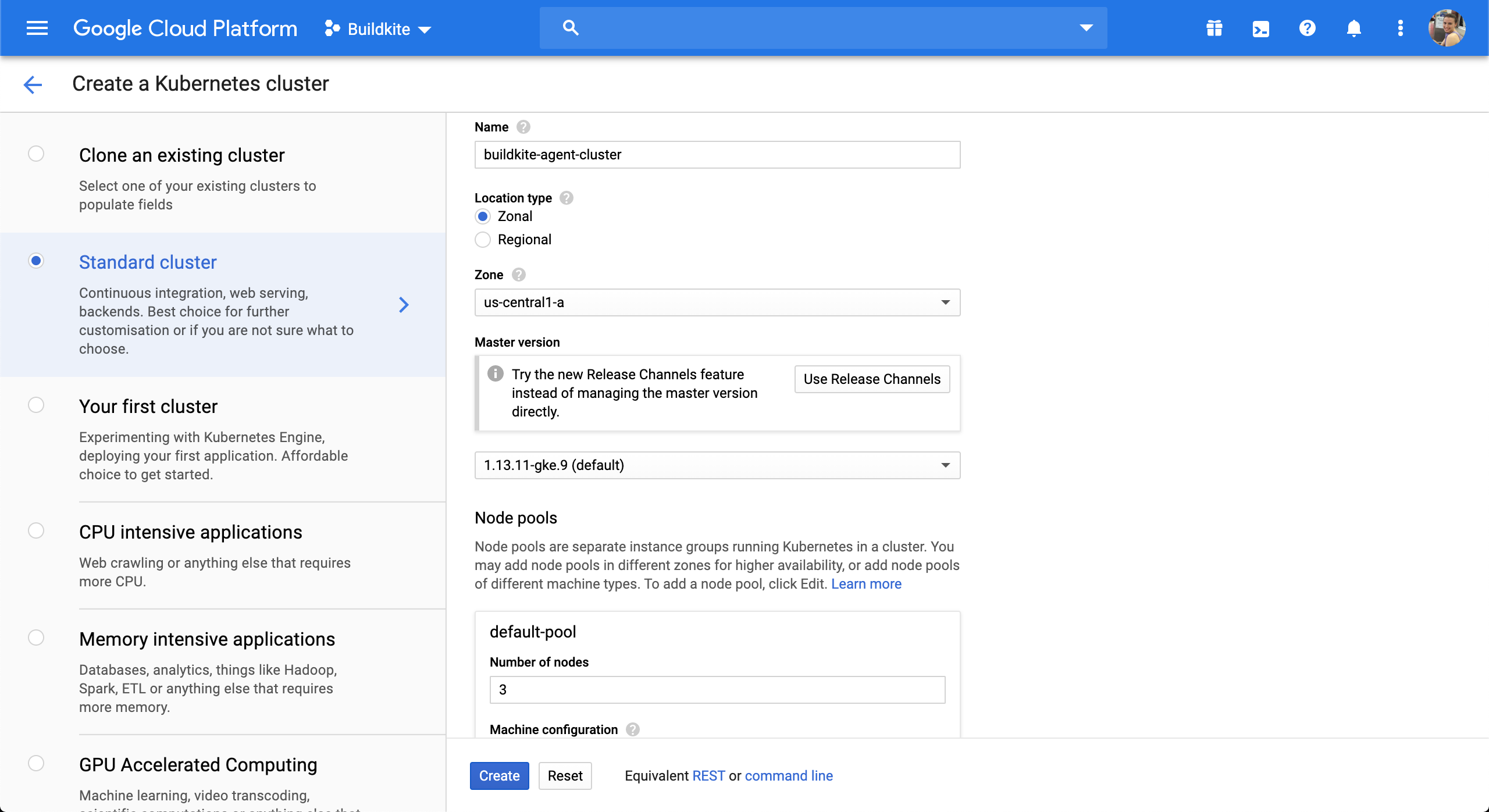Click the Node pools heading
Viewport: 1489px width, 812px height.
click(516, 518)
